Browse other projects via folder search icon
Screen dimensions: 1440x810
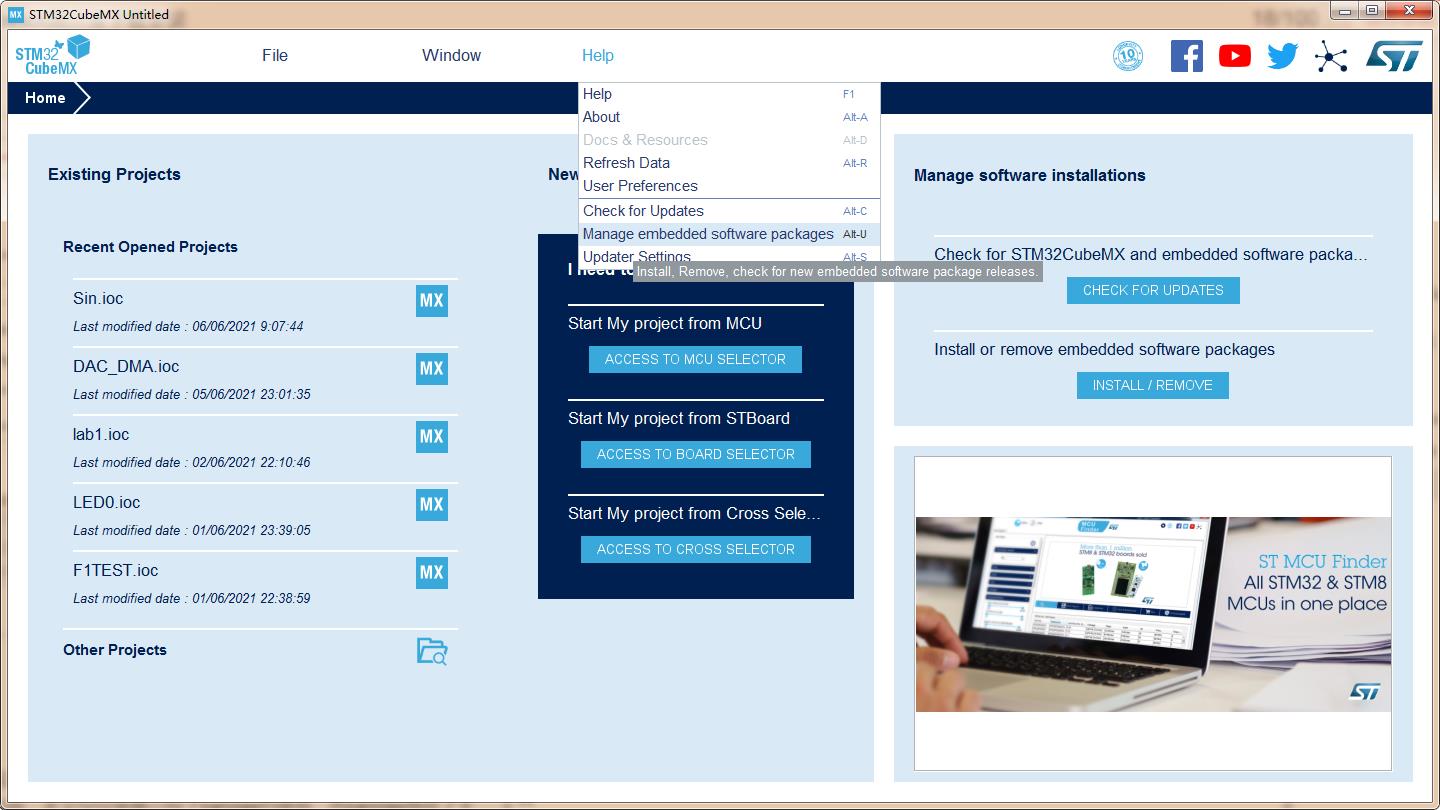pos(432,651)
